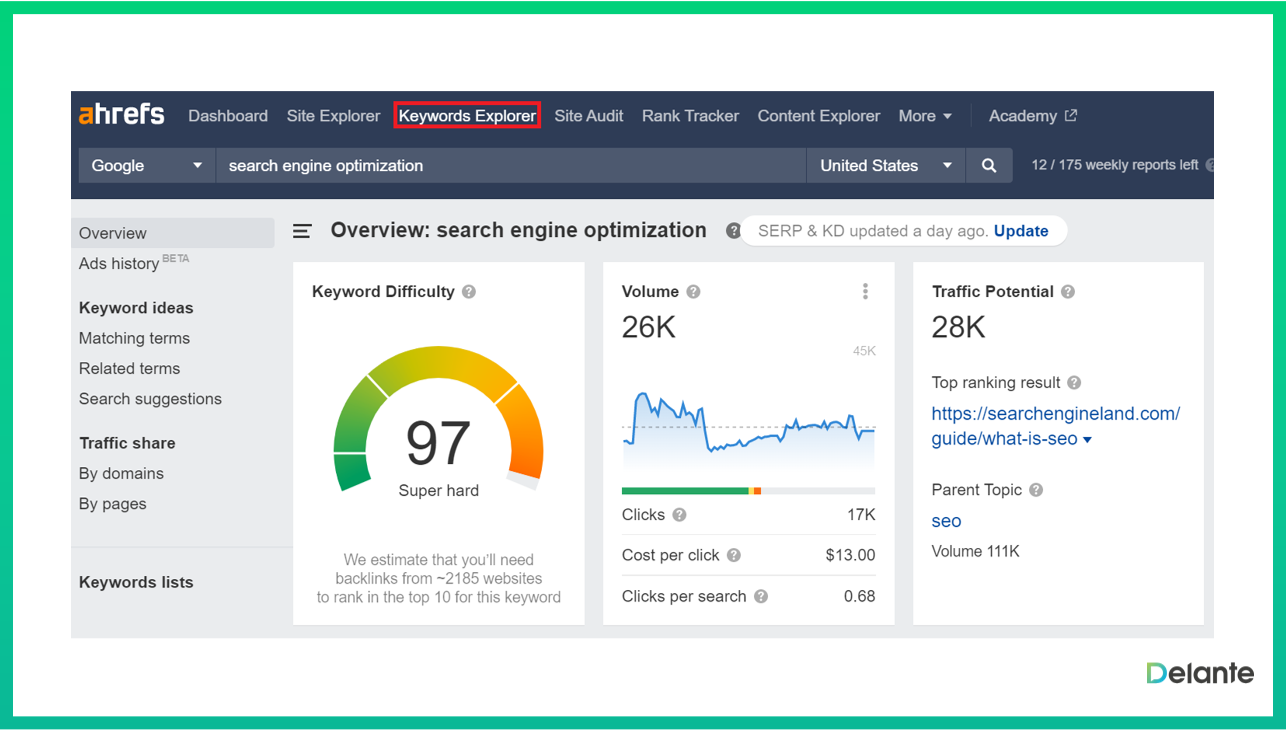Click the 17K clicks value

861,515
